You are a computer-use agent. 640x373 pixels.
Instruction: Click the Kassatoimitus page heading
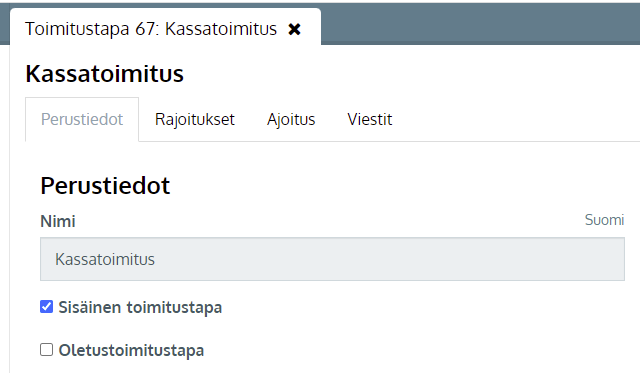click(104, 73)
